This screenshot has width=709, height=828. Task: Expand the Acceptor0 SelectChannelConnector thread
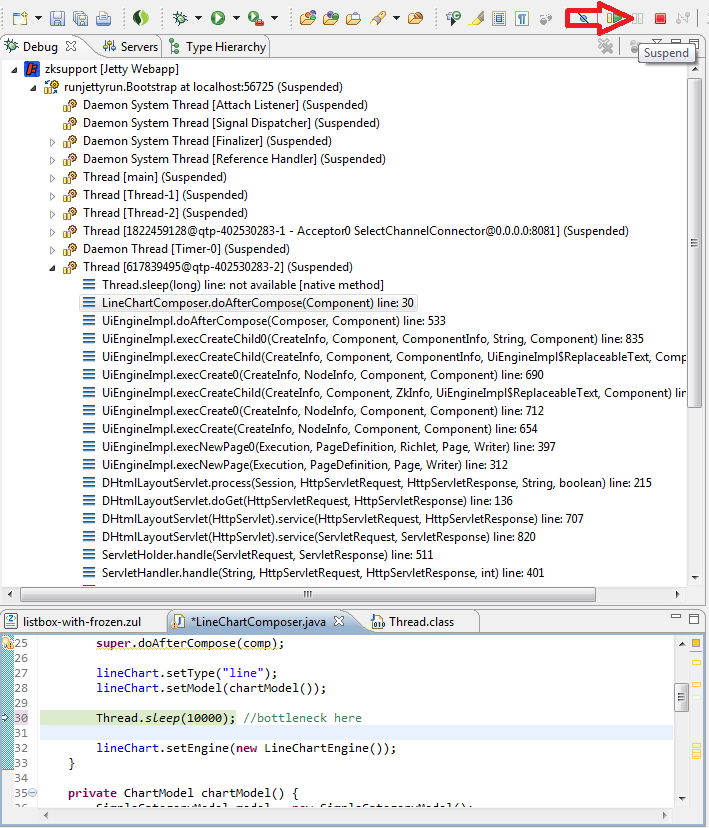pyautogui.click(x=52, y=231)
